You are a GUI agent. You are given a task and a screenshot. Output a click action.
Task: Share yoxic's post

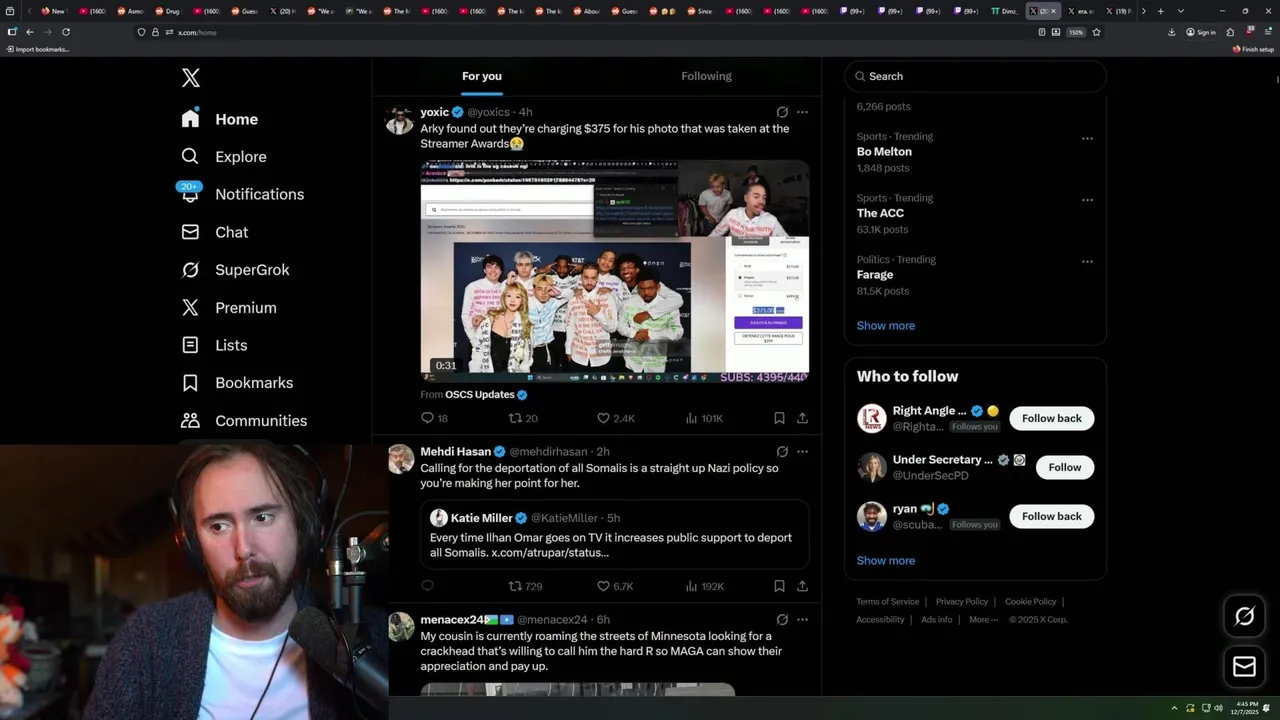802,418
